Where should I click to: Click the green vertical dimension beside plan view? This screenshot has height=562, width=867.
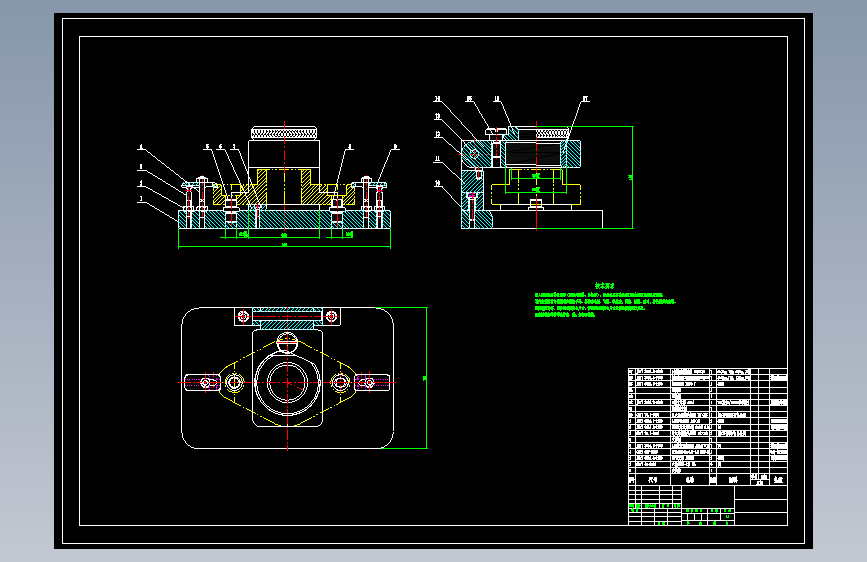tap(425, 378)
